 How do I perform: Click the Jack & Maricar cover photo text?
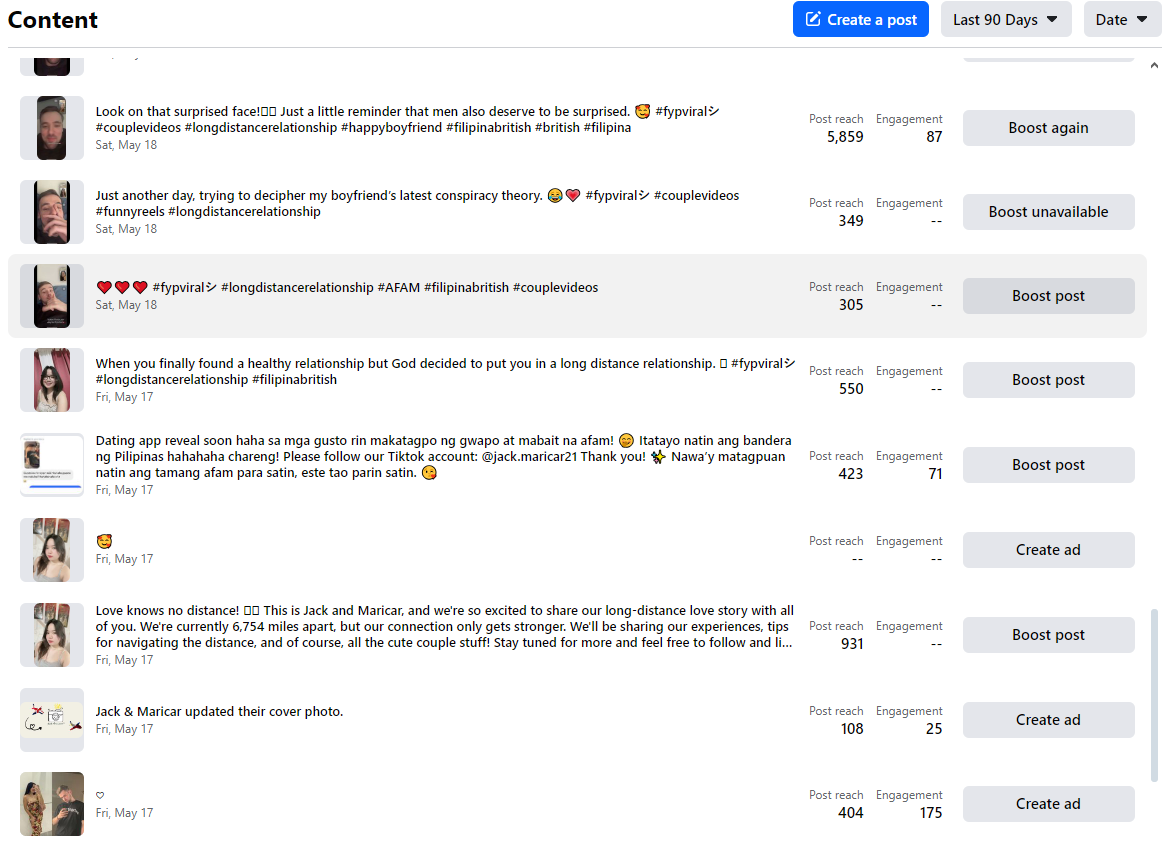click(219, 712)
